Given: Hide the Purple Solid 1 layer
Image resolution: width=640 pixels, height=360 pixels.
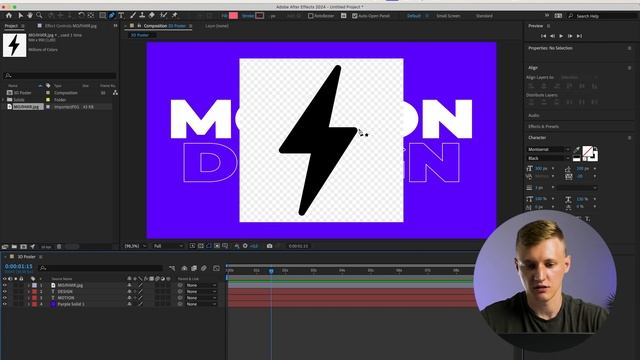Looking at the screenshot, I should [x=4, y=304].
